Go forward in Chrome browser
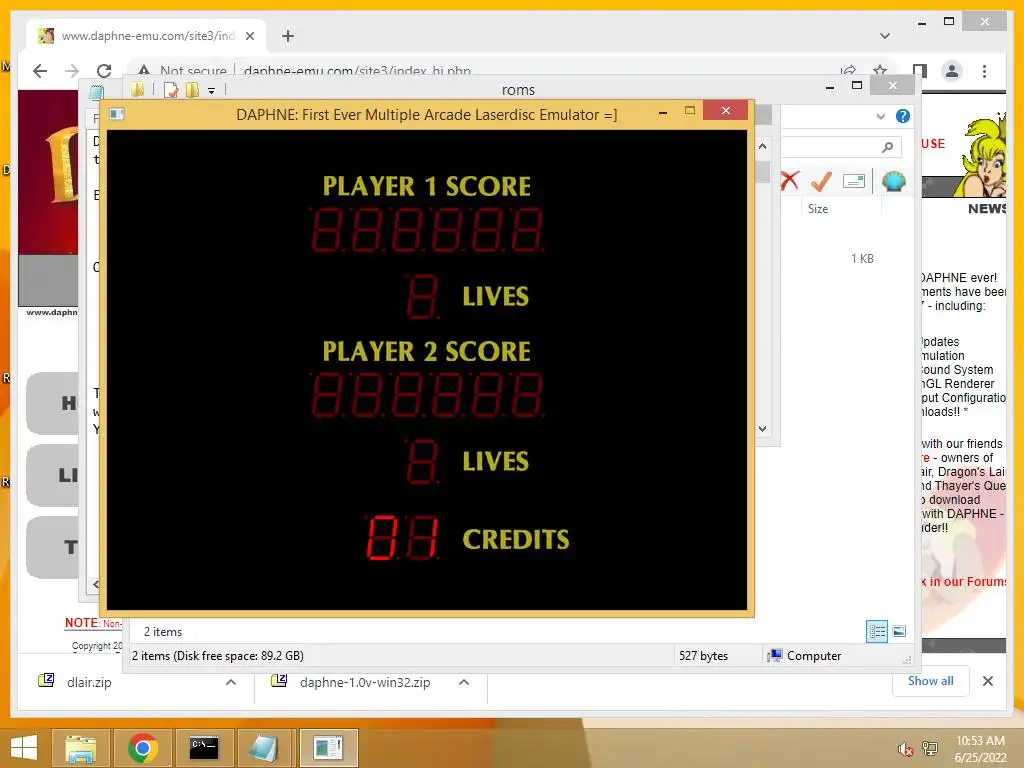Viewport: 1024px width, 768px height. (x=72, y=71)
